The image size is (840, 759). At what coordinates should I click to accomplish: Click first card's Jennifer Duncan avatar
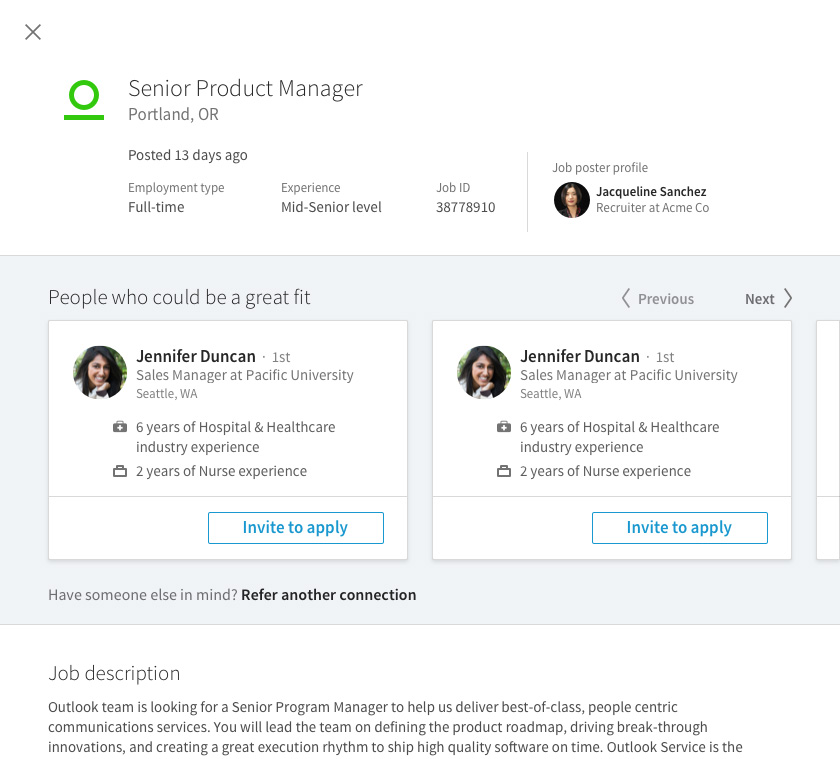pyautogui.click(x=100, y=373)
